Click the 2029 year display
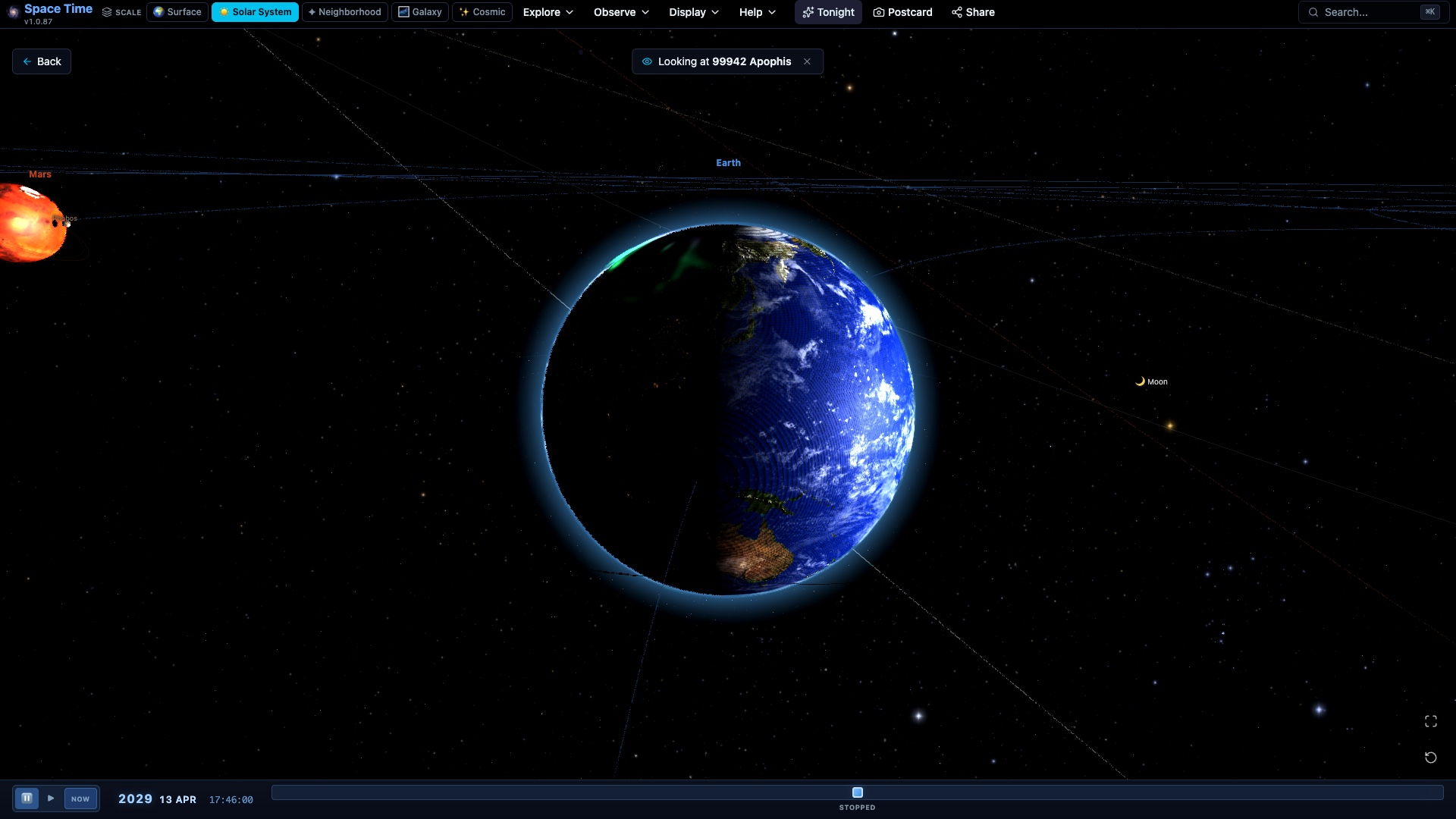1456x819 pixels. [135, 799]
